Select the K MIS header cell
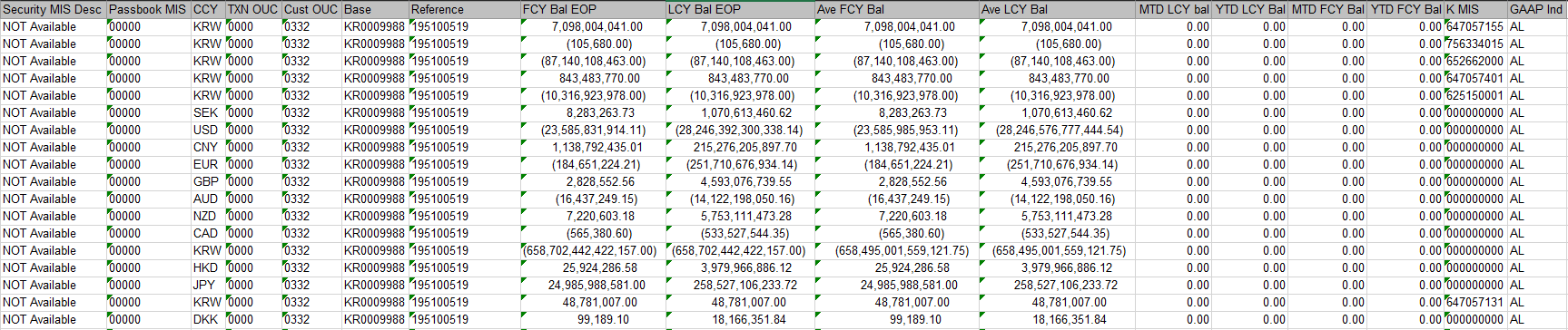This screenshot has width=1568, height=330. coord(1475,9)
